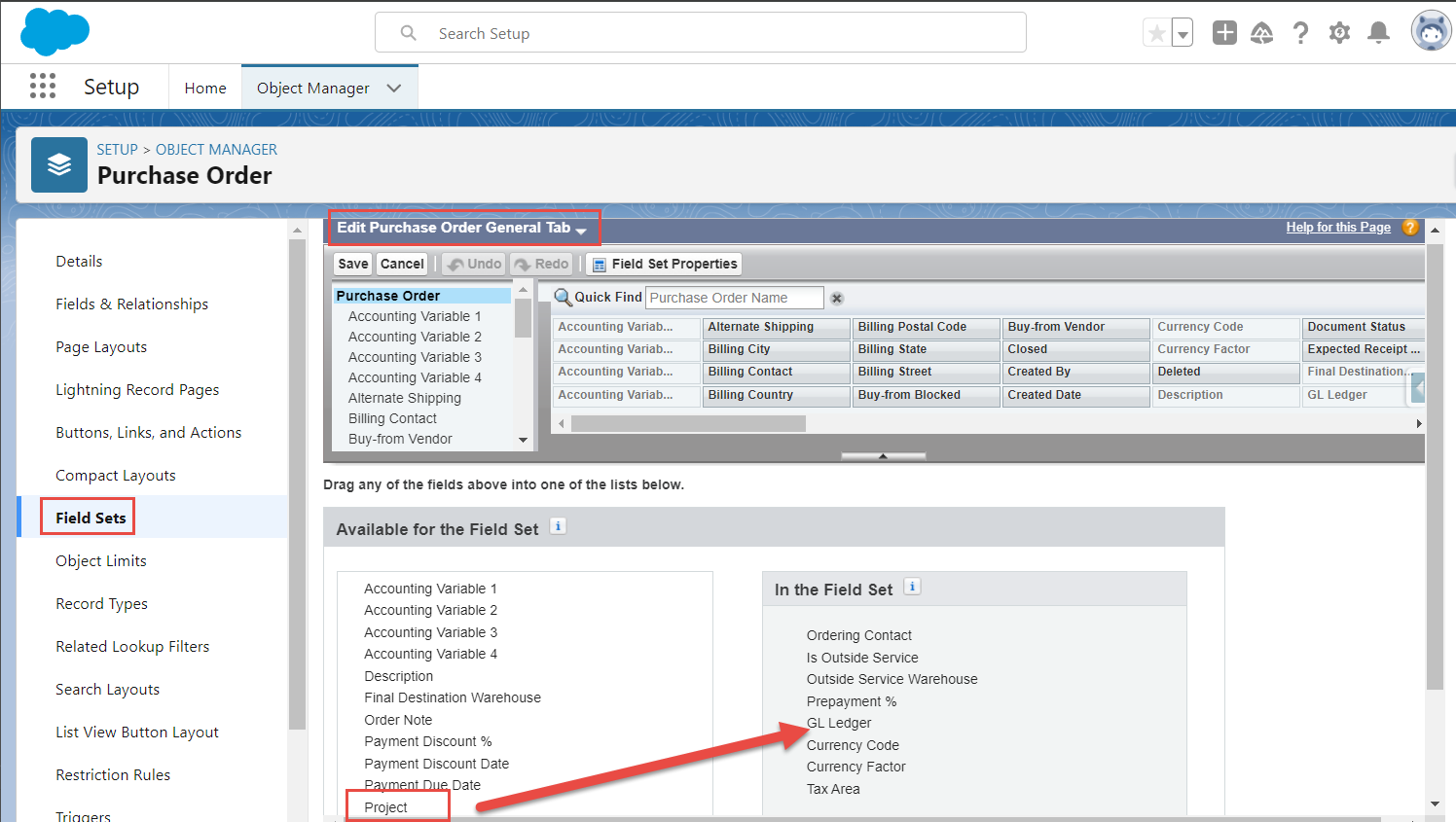
Task: Select the Billing City palette field
Action: point(777,349)
